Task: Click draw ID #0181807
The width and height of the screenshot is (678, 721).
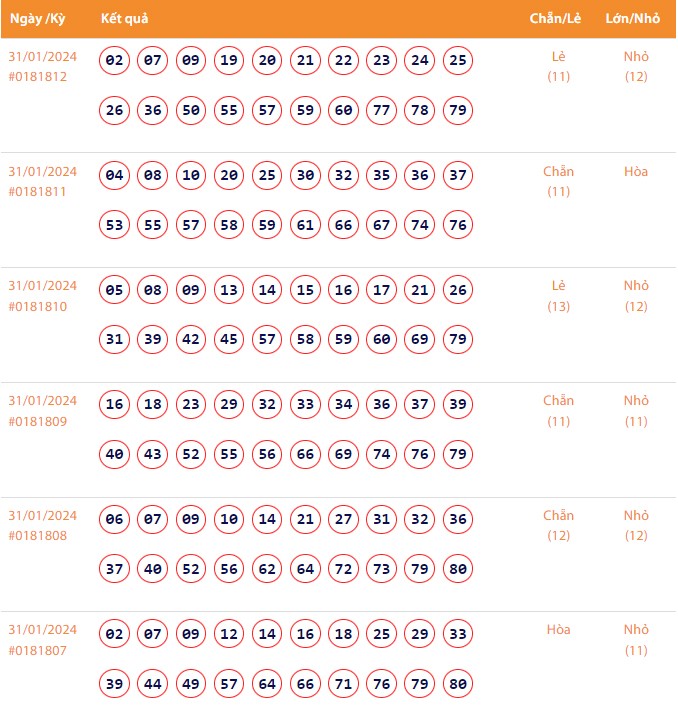Action: pyautogui.click(x=38, y=651)
